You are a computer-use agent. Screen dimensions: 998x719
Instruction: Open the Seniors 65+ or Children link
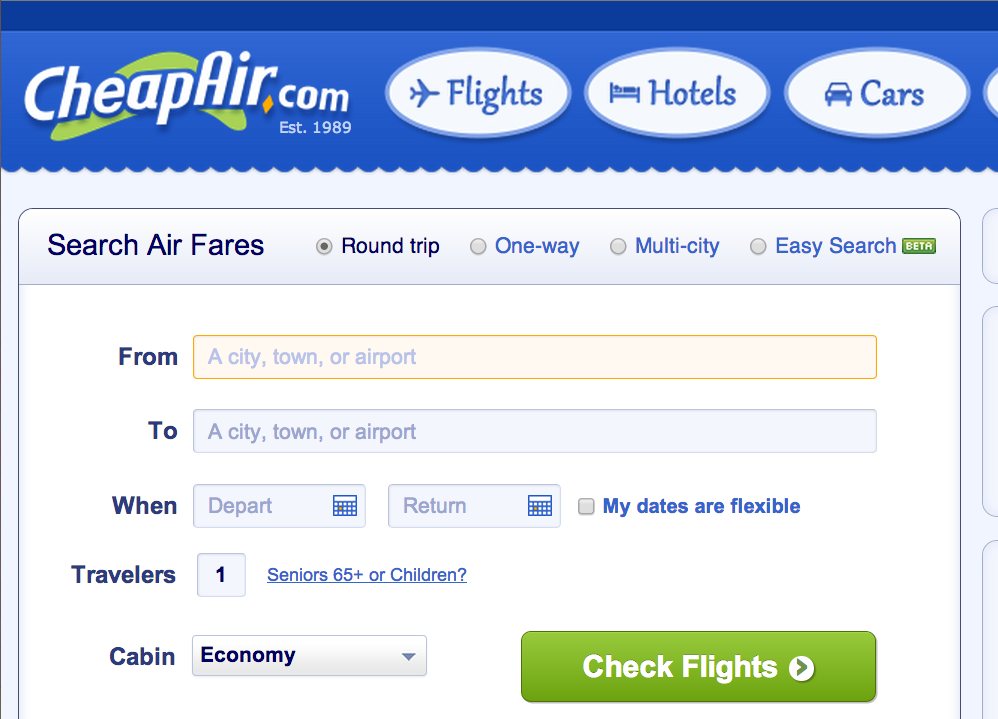click(366, 575)
